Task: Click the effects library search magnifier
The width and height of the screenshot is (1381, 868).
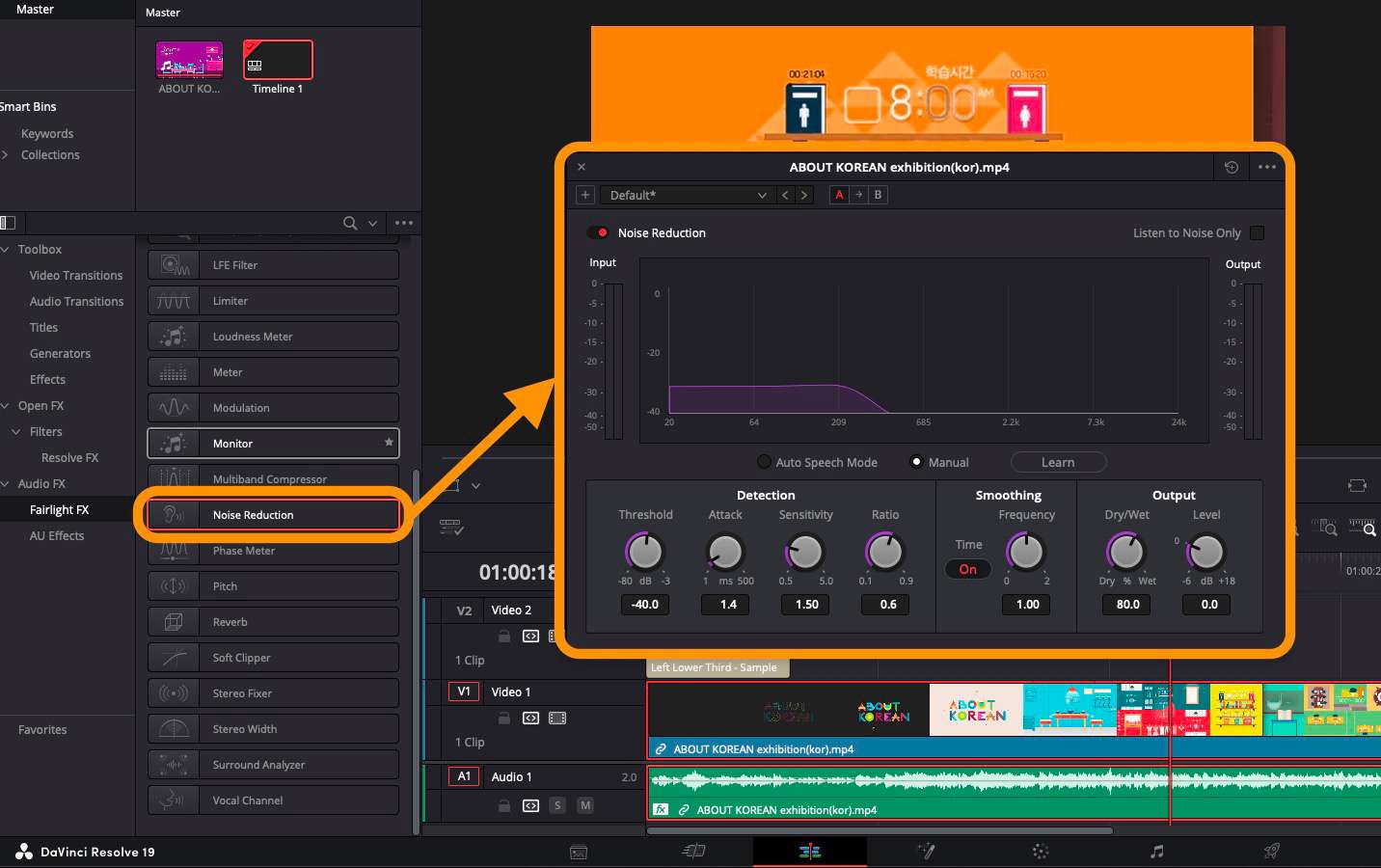Action: pyautogui.click(x=350, y=223)
